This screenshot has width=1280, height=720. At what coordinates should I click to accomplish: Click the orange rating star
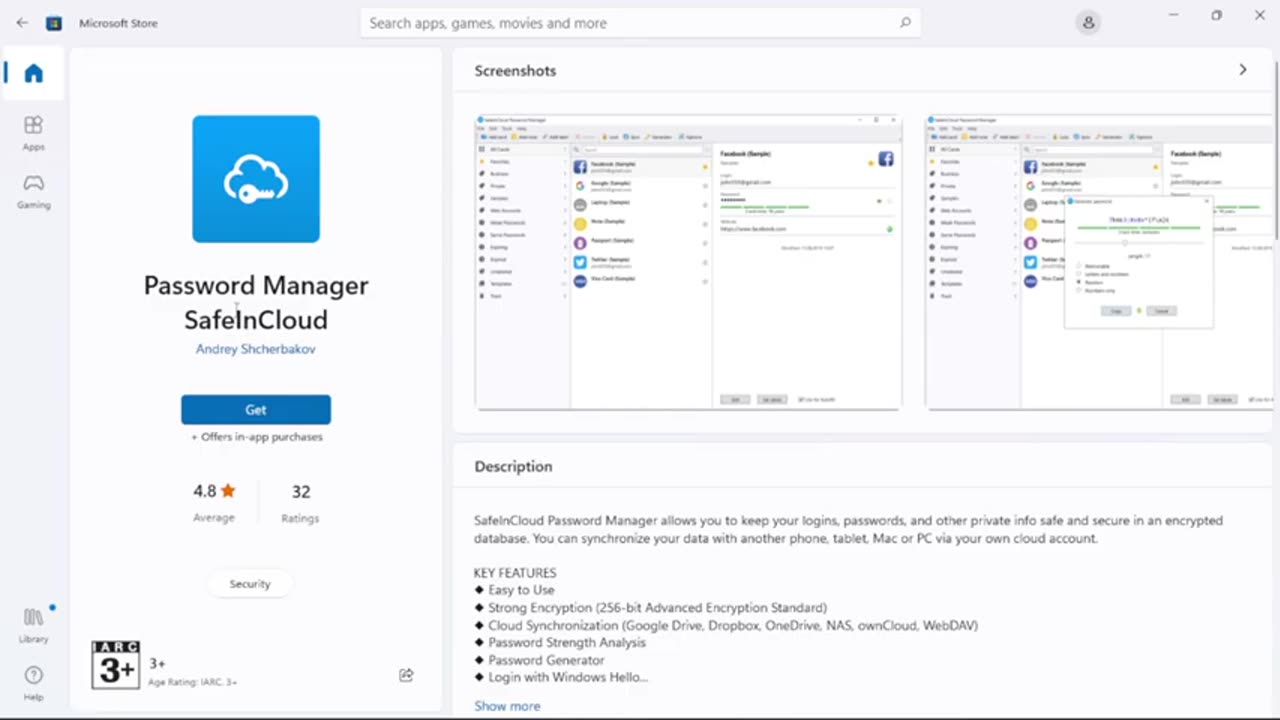click(228, 490)
